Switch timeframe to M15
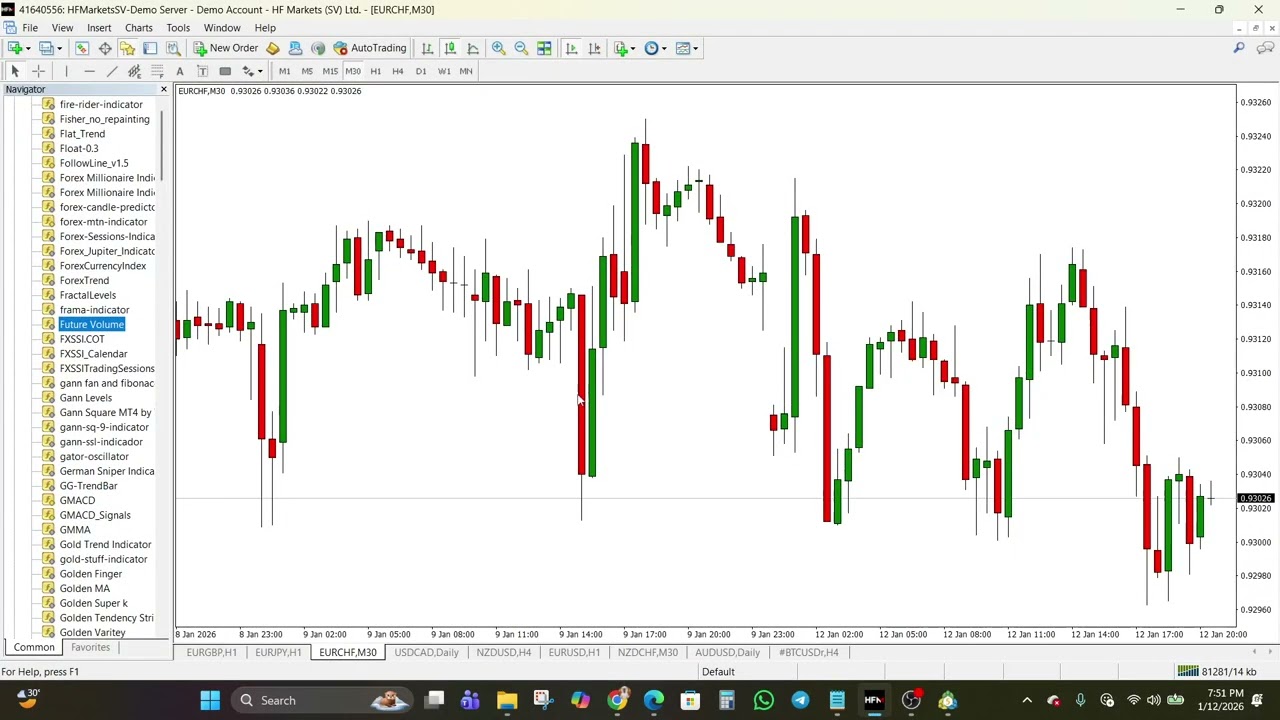Image resolution: width=1280 pixels, height=720 pixels. 330,71
